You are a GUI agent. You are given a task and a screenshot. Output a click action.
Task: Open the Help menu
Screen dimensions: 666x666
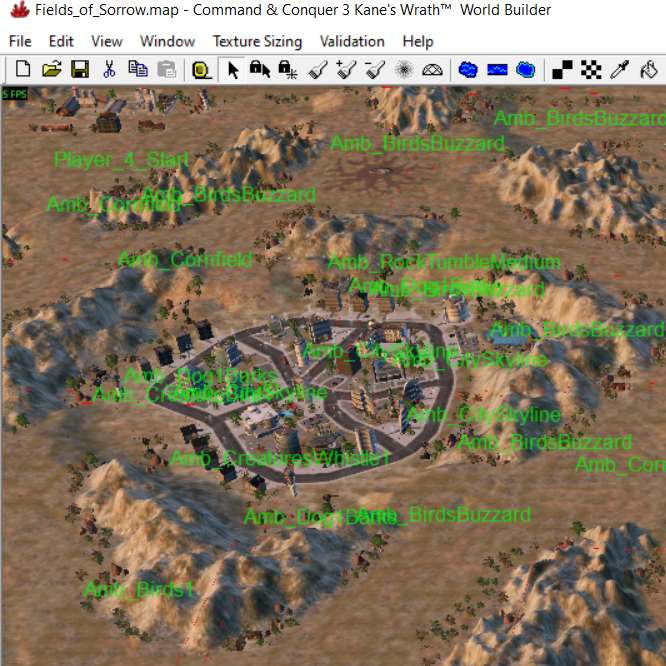point(418,41)
